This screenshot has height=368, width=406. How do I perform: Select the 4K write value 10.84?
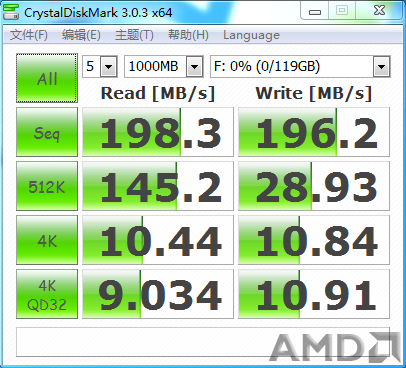click(314, 240)
